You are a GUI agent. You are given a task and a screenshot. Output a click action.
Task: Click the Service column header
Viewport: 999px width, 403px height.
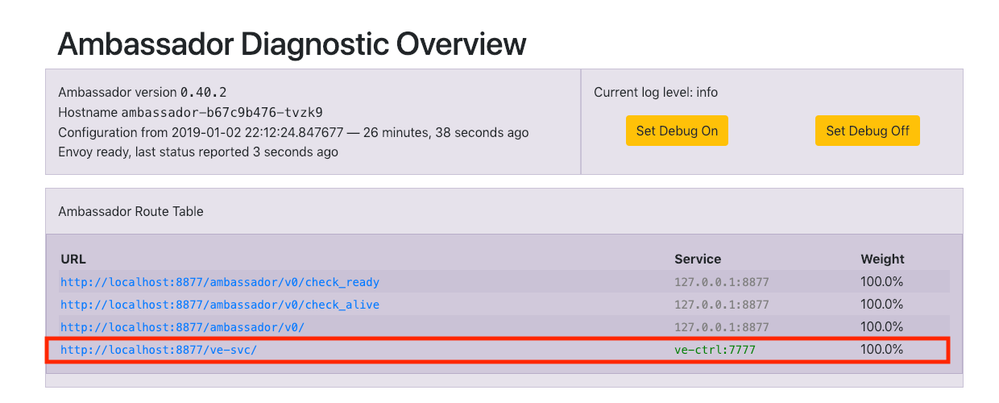click(697, 259)
